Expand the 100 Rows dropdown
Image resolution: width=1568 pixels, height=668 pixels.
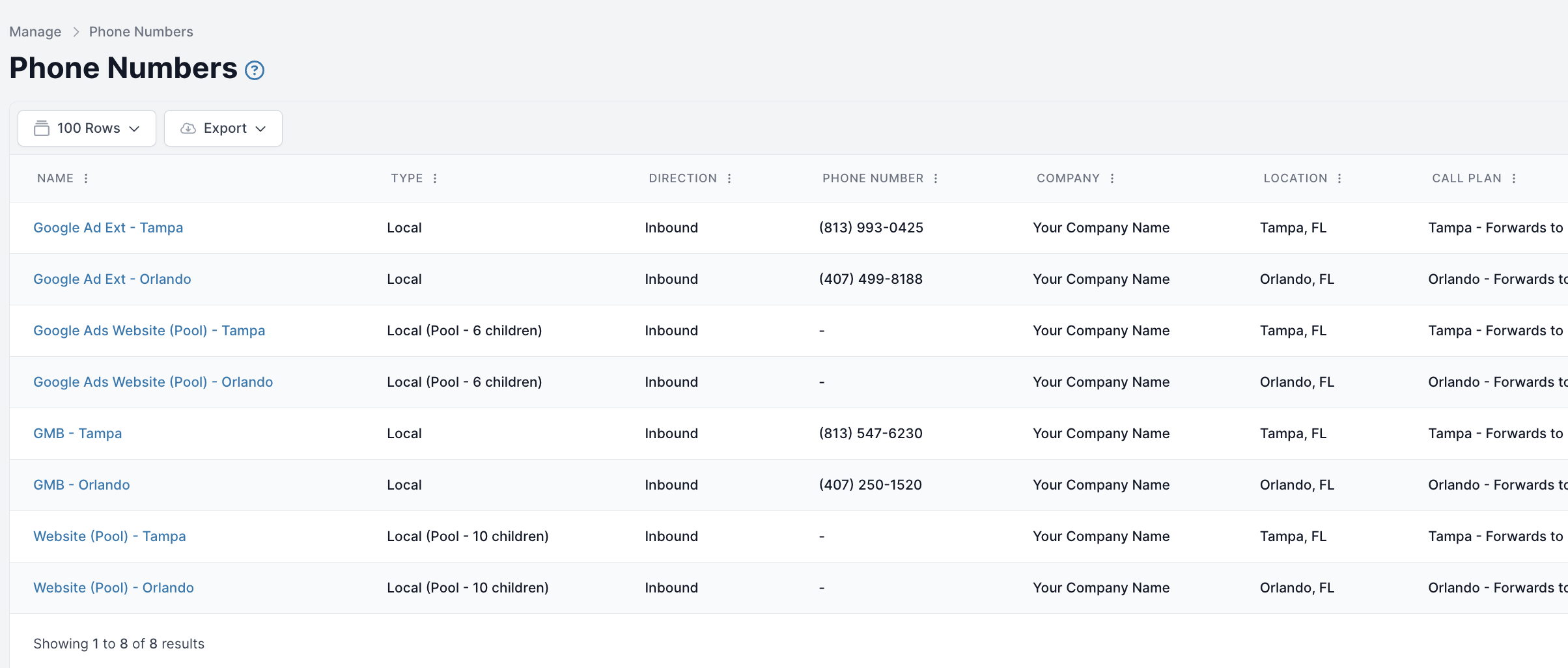pyautogui.click(x=135, y=128)
